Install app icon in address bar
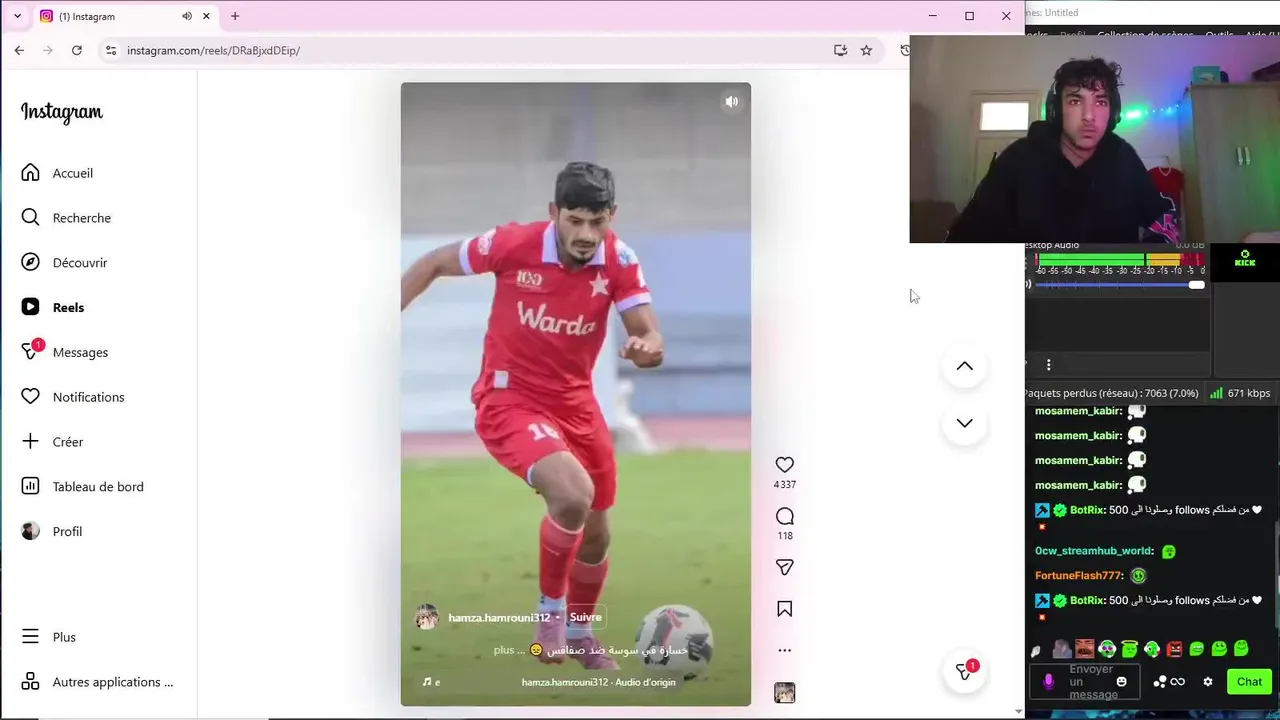1280x720 pixels. (840, 50)
